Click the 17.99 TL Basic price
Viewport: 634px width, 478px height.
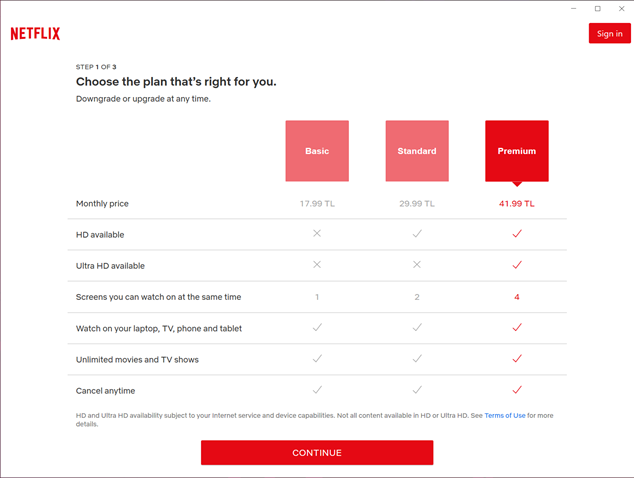point(317,204)
